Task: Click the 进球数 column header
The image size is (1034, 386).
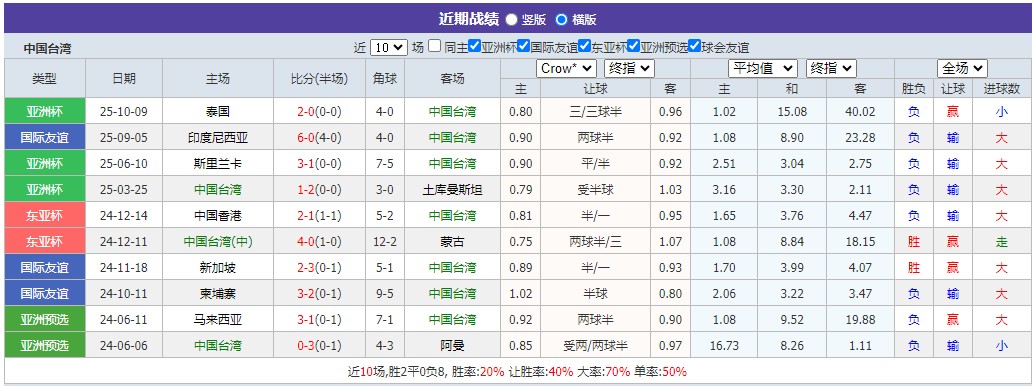Action: (1002, 88)
